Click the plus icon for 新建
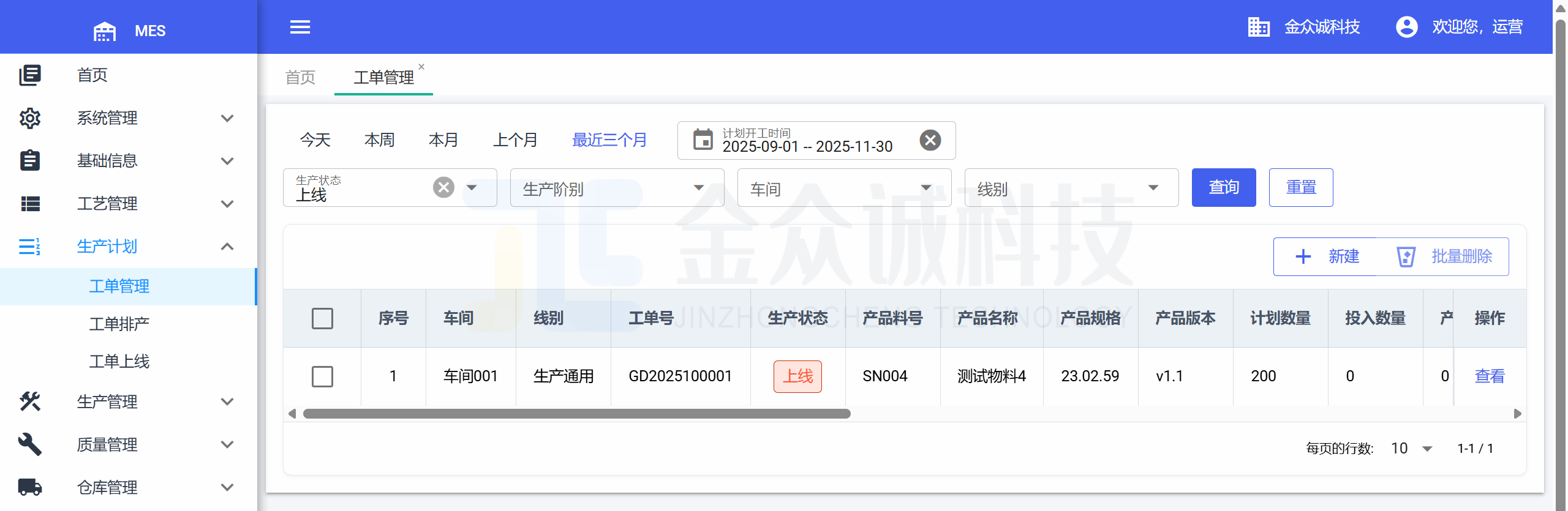Image resolution: width=1568 pixels, height=511 pixels. 1303,256
